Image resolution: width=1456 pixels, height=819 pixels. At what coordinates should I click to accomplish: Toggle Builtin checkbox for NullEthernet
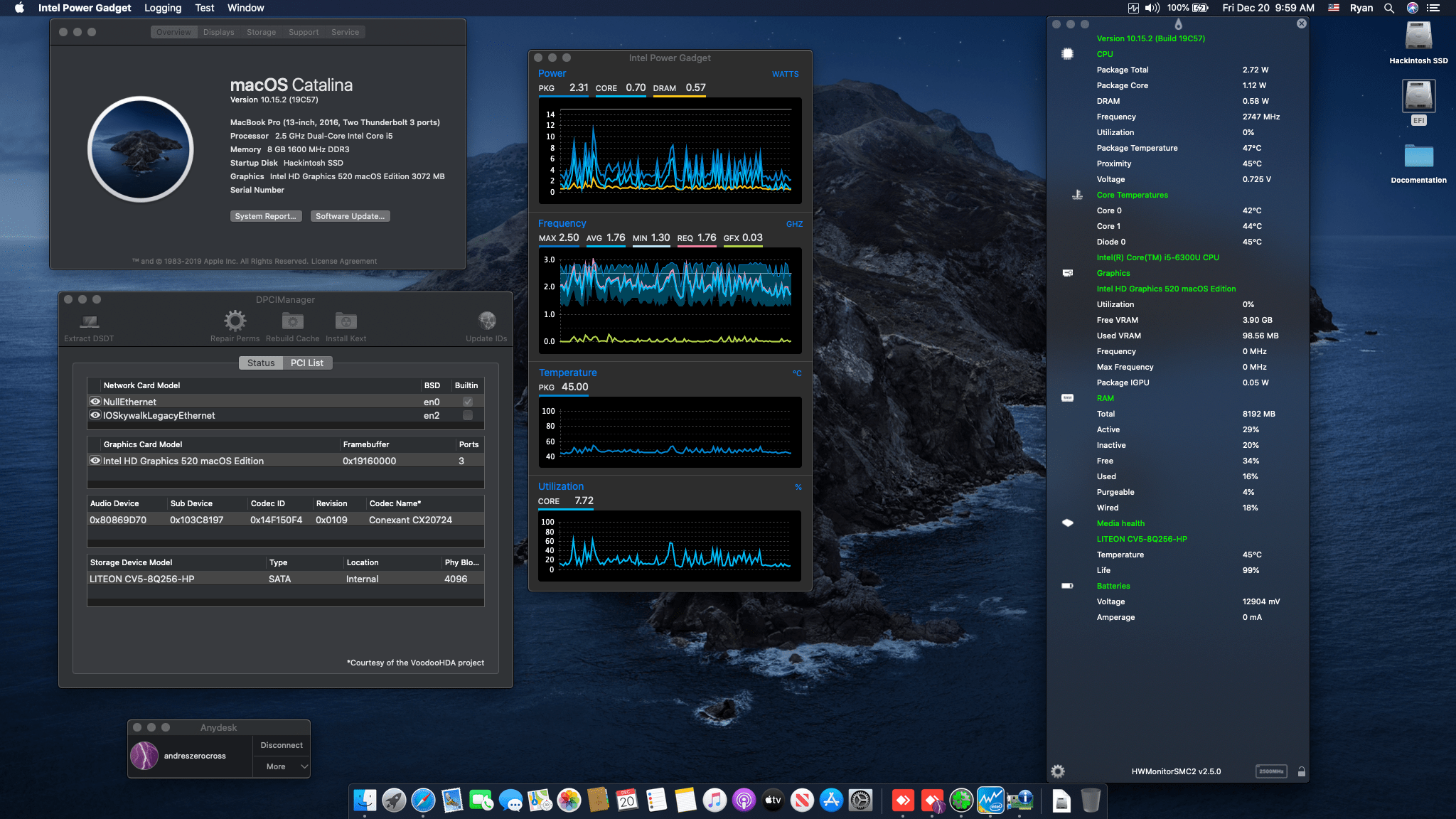[x=468, y=402]
